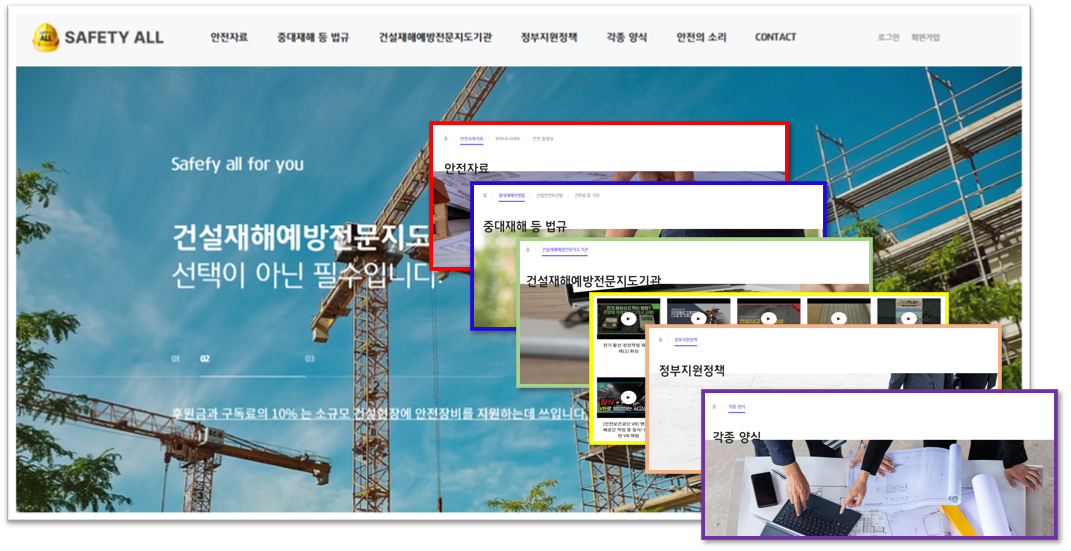Click the home icon in the purple-bordered 각종 양식 panel

pyautogui.click(x=715, y=407)
